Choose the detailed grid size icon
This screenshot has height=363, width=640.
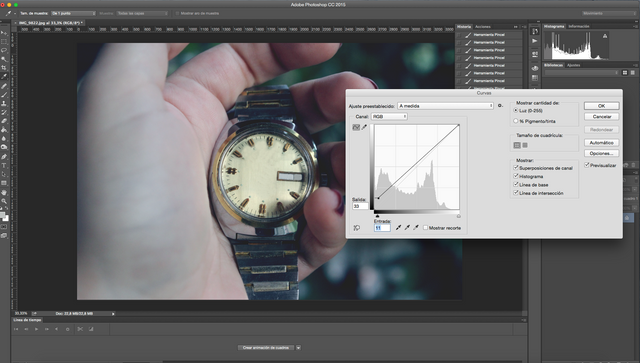click(525, 145)
